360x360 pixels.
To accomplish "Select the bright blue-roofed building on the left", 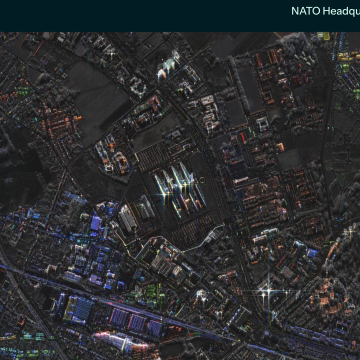I will (x=96, y=223).
